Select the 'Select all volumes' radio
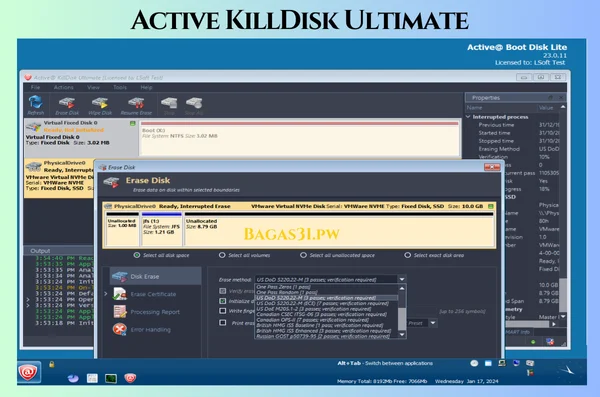The image size is (600, 397). [x=222, y=255]
